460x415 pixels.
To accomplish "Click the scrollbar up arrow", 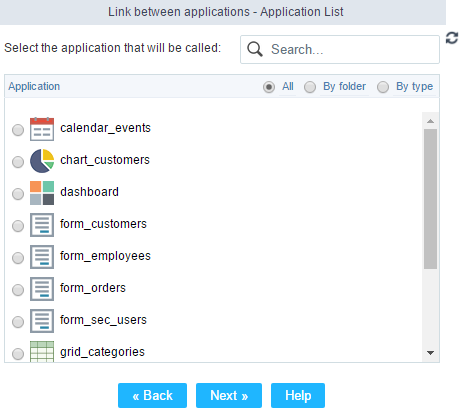I will click(x=430, y=121).
